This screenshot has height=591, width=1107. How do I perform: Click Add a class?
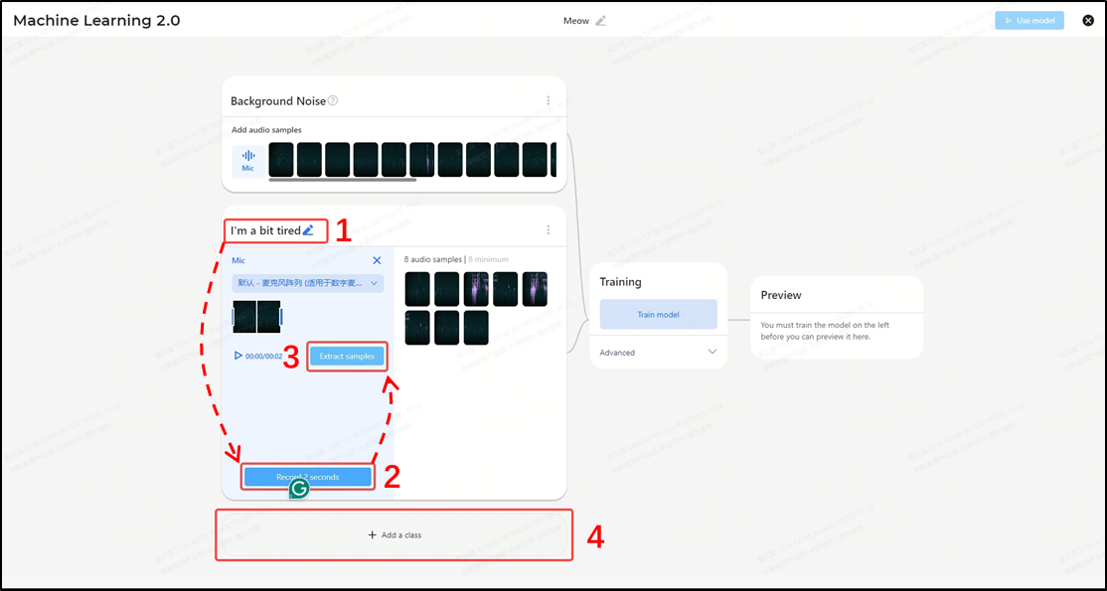pyautogui.click(x=395, y=535)
